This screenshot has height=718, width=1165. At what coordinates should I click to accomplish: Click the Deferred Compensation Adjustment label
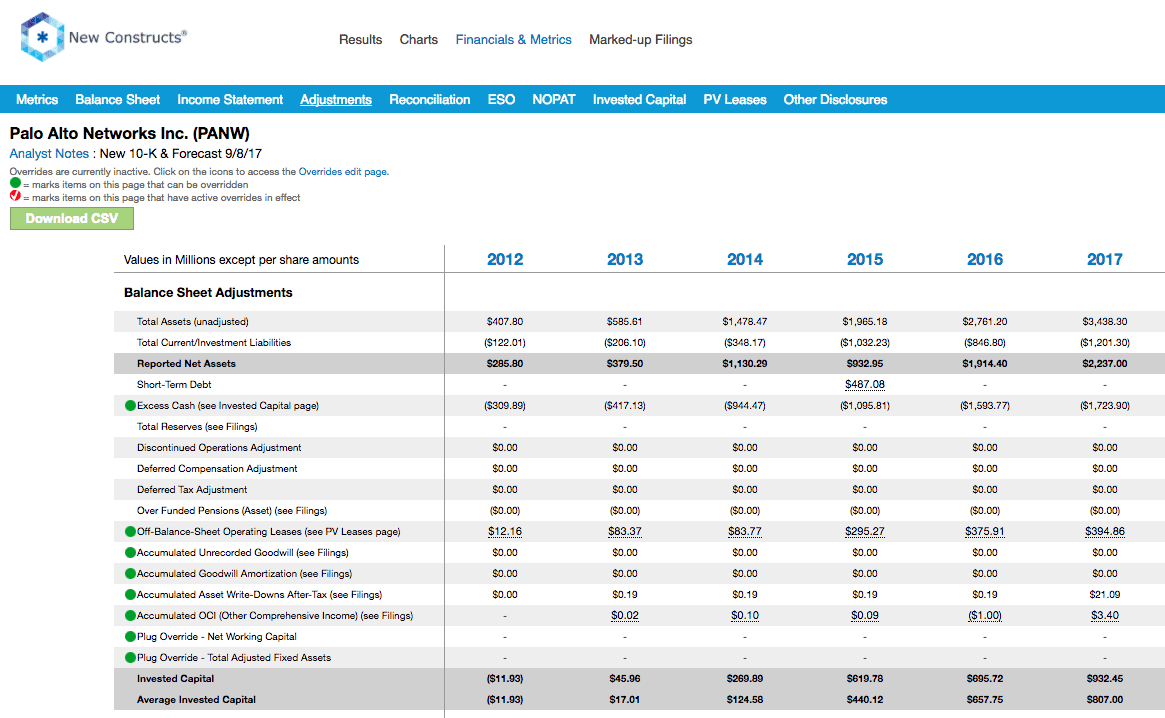click(x=217, y=468)
